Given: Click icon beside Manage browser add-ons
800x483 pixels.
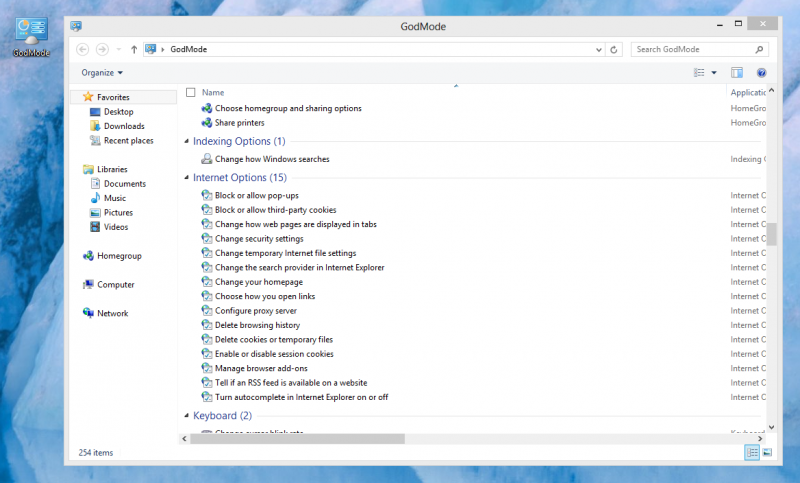Looking at the screenshot, I should pyautogui.click(x=207, y=368).
